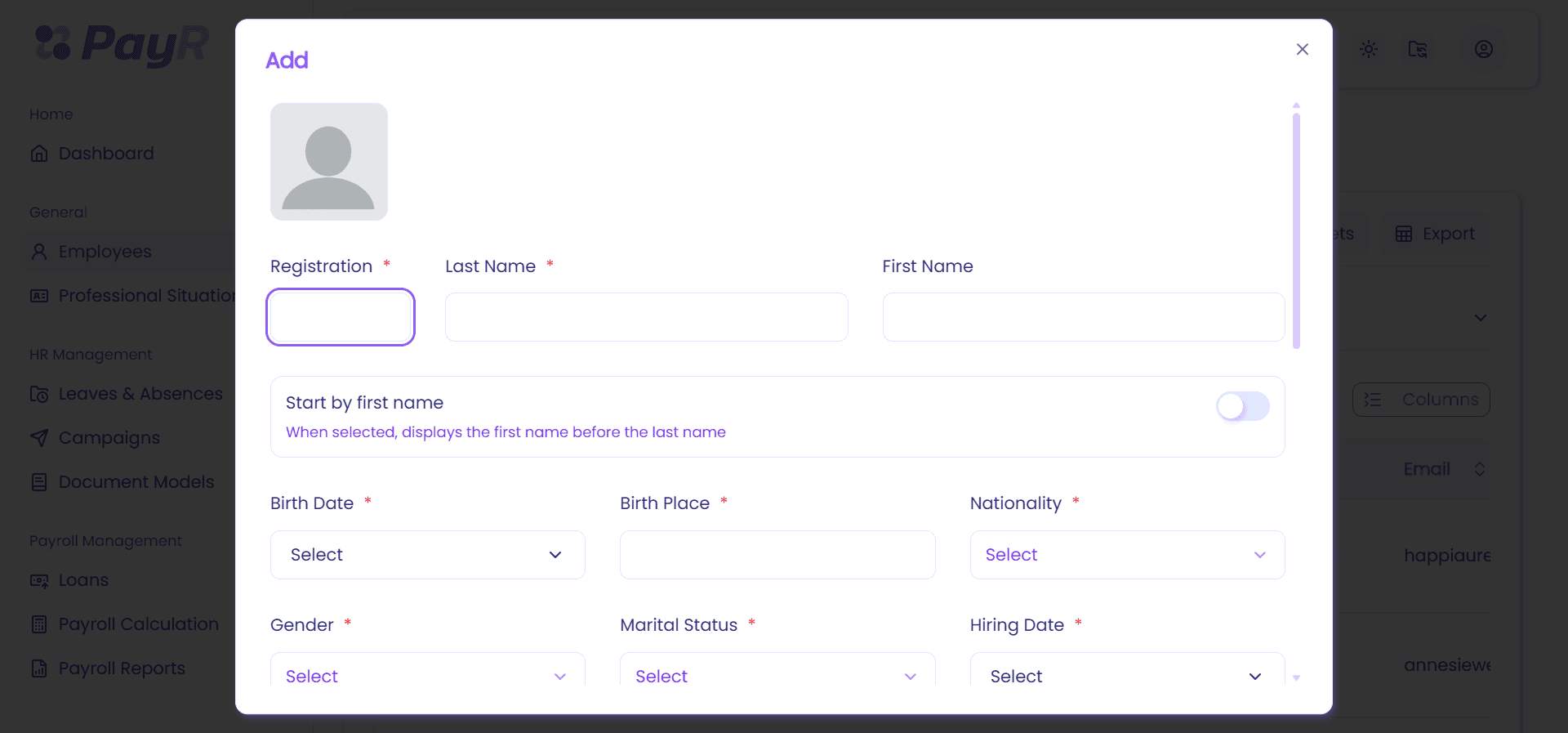Click the Columns button
This screenshot has height=733, width=1568.
1421,400
